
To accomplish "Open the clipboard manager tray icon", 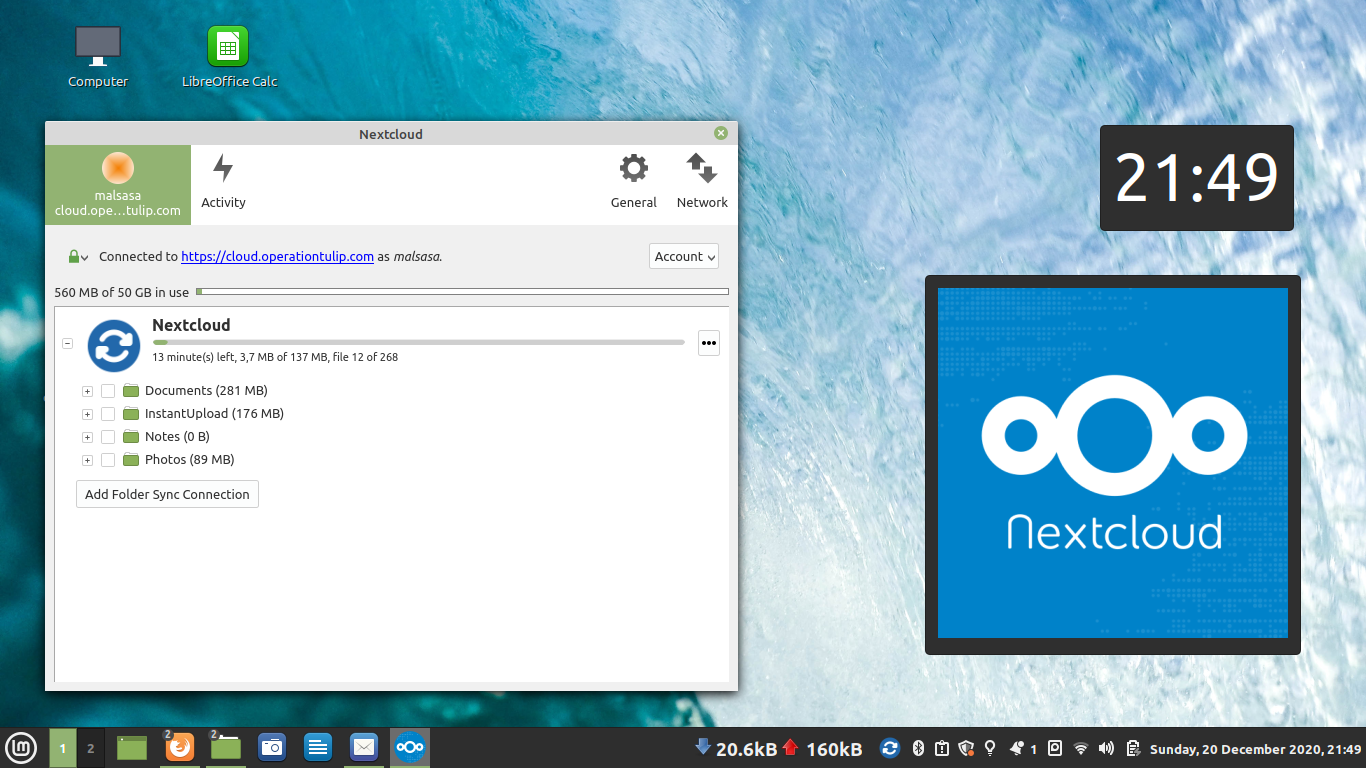I will coord(1133,748).
